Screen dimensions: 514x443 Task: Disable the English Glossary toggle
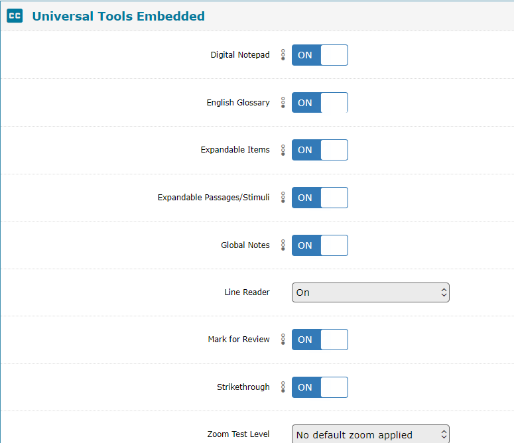coord(320,103)
